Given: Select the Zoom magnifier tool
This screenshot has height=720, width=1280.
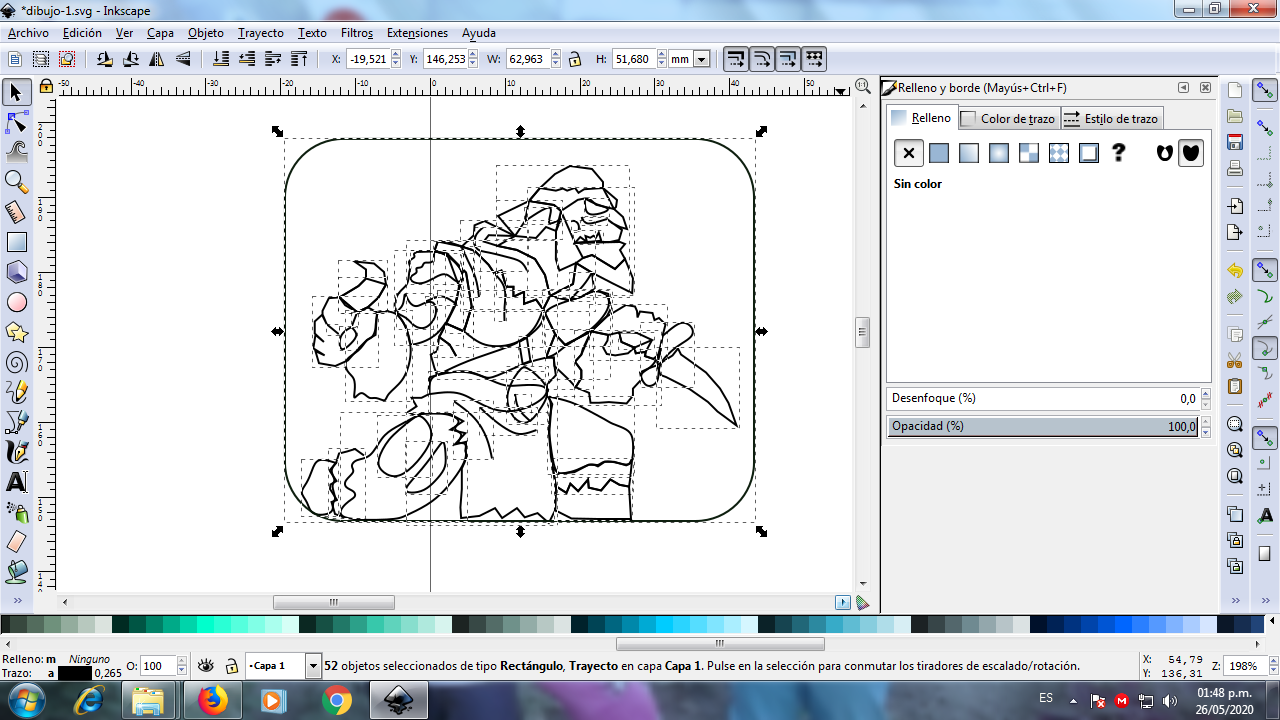Looking at the screenshot, I should [x=16, y=182].
